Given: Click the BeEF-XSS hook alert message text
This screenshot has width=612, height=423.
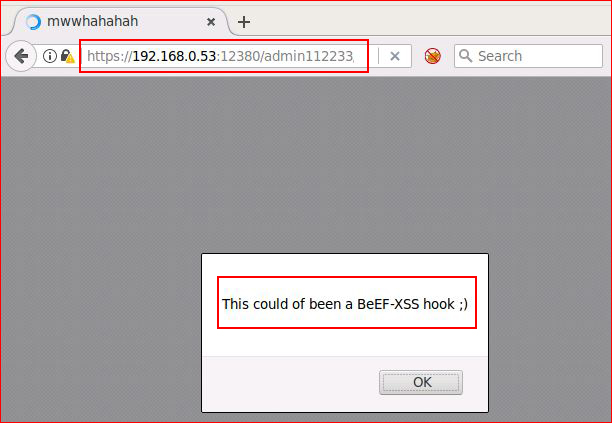Looking at the screenshot, I should pos(345,304).
